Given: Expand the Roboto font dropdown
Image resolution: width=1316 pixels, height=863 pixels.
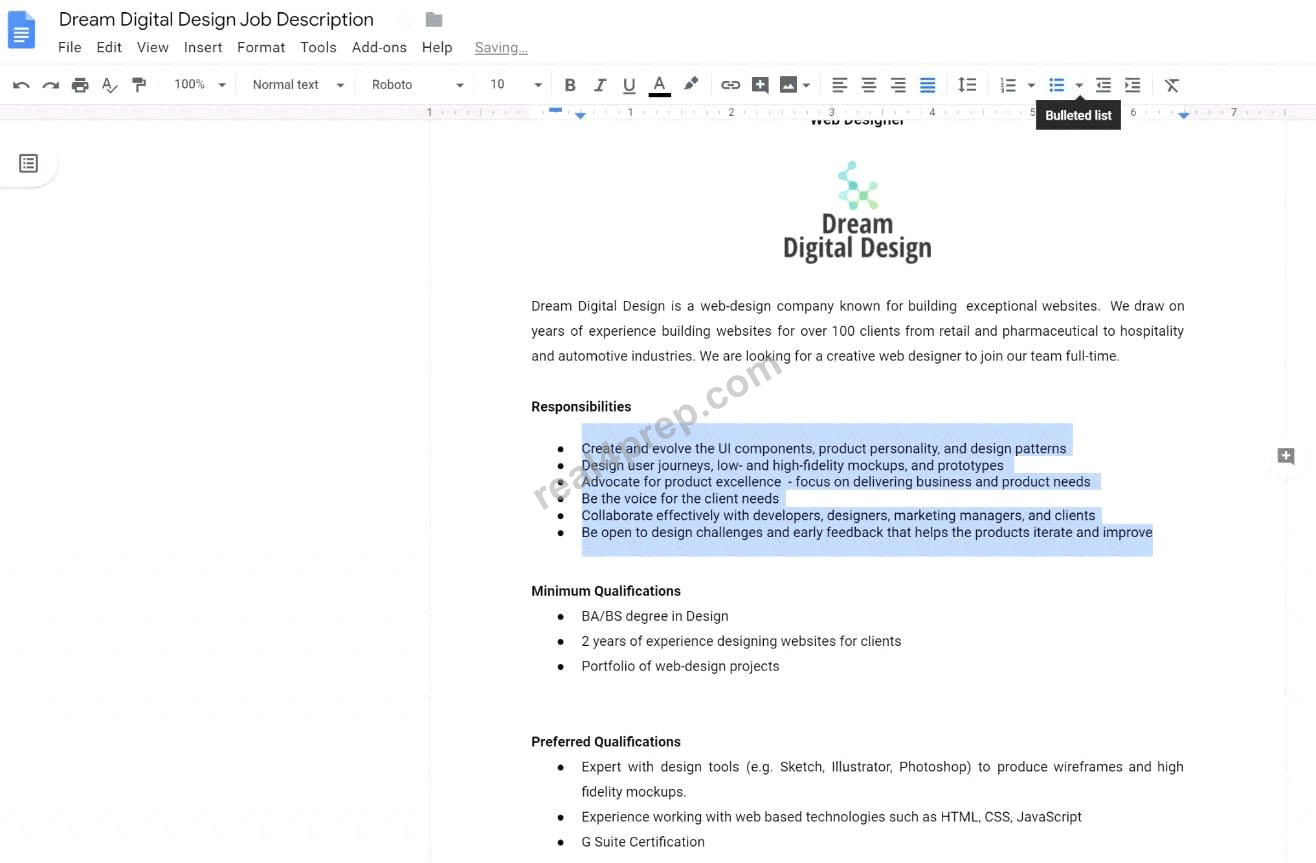Looking at the screenshot, I should (x=417, y=85).
